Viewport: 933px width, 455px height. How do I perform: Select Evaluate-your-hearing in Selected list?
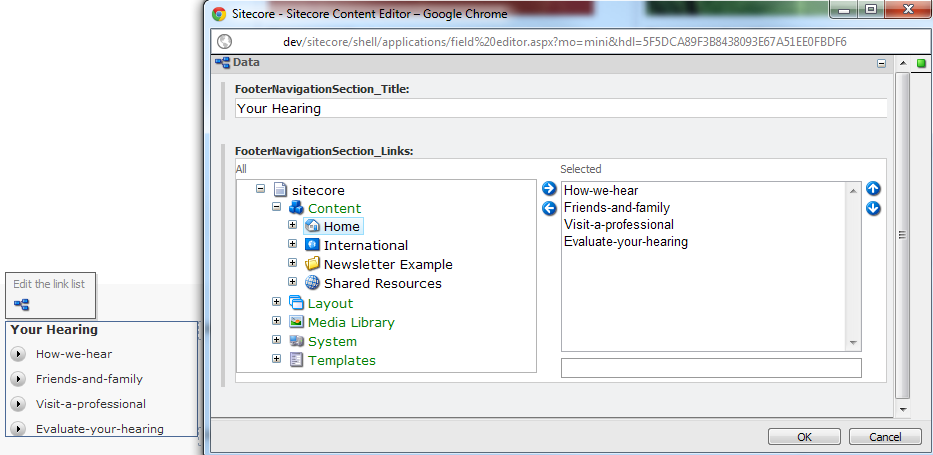coord(626,241)
